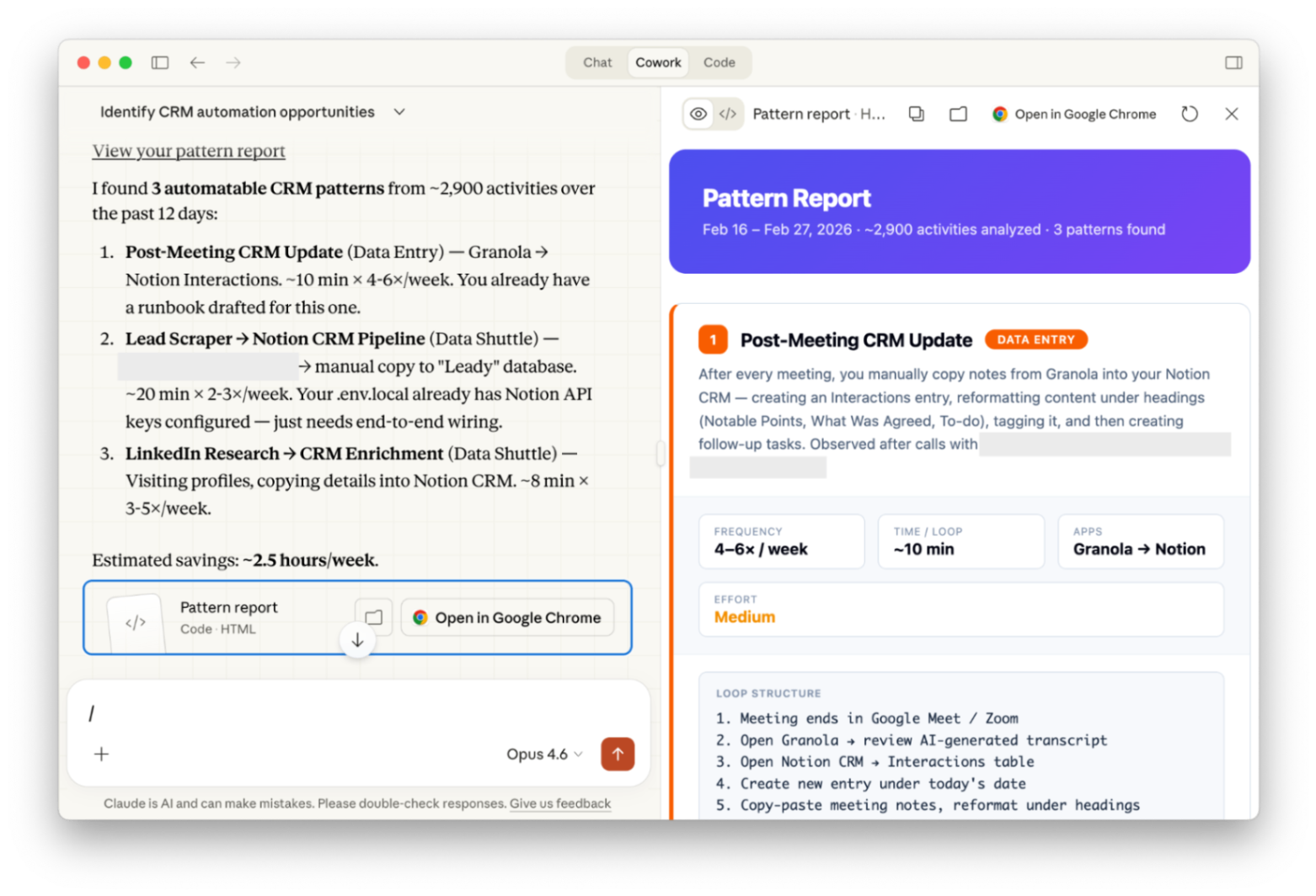Click the 'Pattern Report' heading in the preview
The image size is (1316, 896).
[786, 198]
